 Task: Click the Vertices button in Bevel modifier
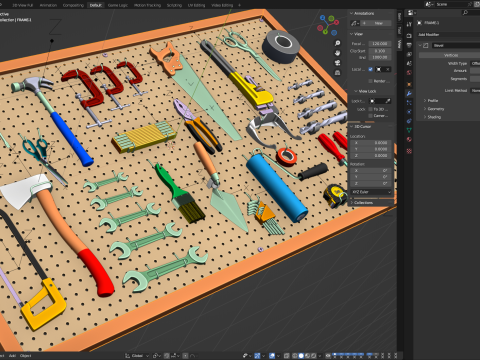[x=451, y=55]
